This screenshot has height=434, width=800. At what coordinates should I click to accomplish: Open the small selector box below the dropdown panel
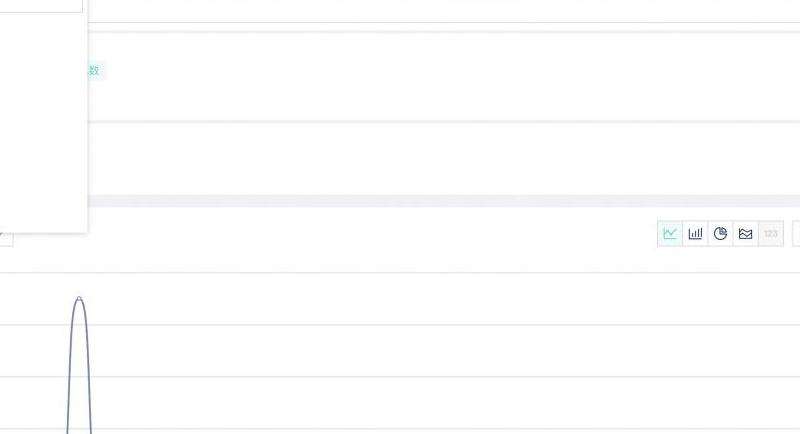[x=5, y=238]
